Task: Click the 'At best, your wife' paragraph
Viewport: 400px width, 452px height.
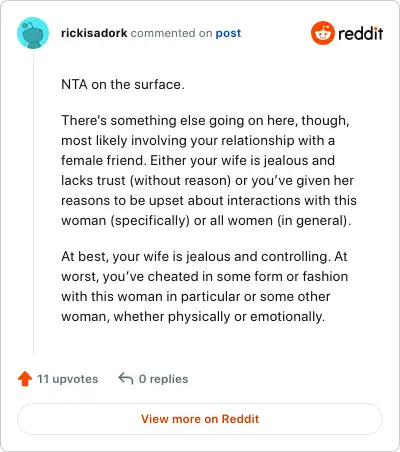Action: 204,286
